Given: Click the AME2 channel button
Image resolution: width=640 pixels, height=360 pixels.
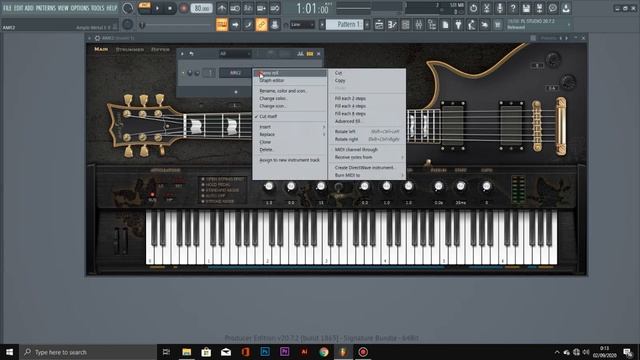Looking at the screenshot, I should (x=235, y=73).
